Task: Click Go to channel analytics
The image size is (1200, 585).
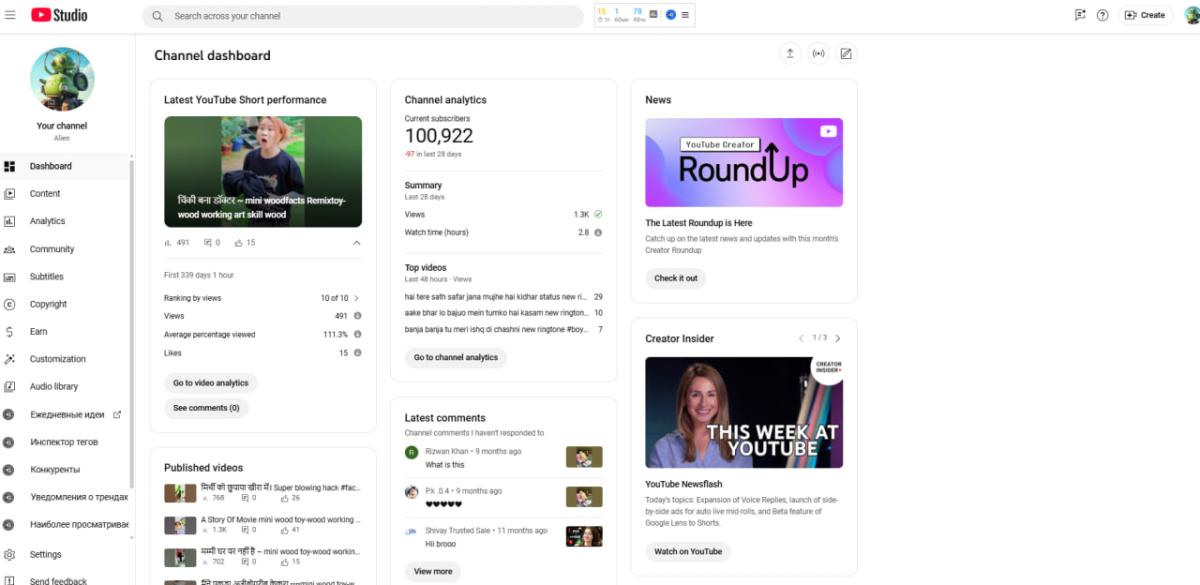Action: (x=455, y=357)
